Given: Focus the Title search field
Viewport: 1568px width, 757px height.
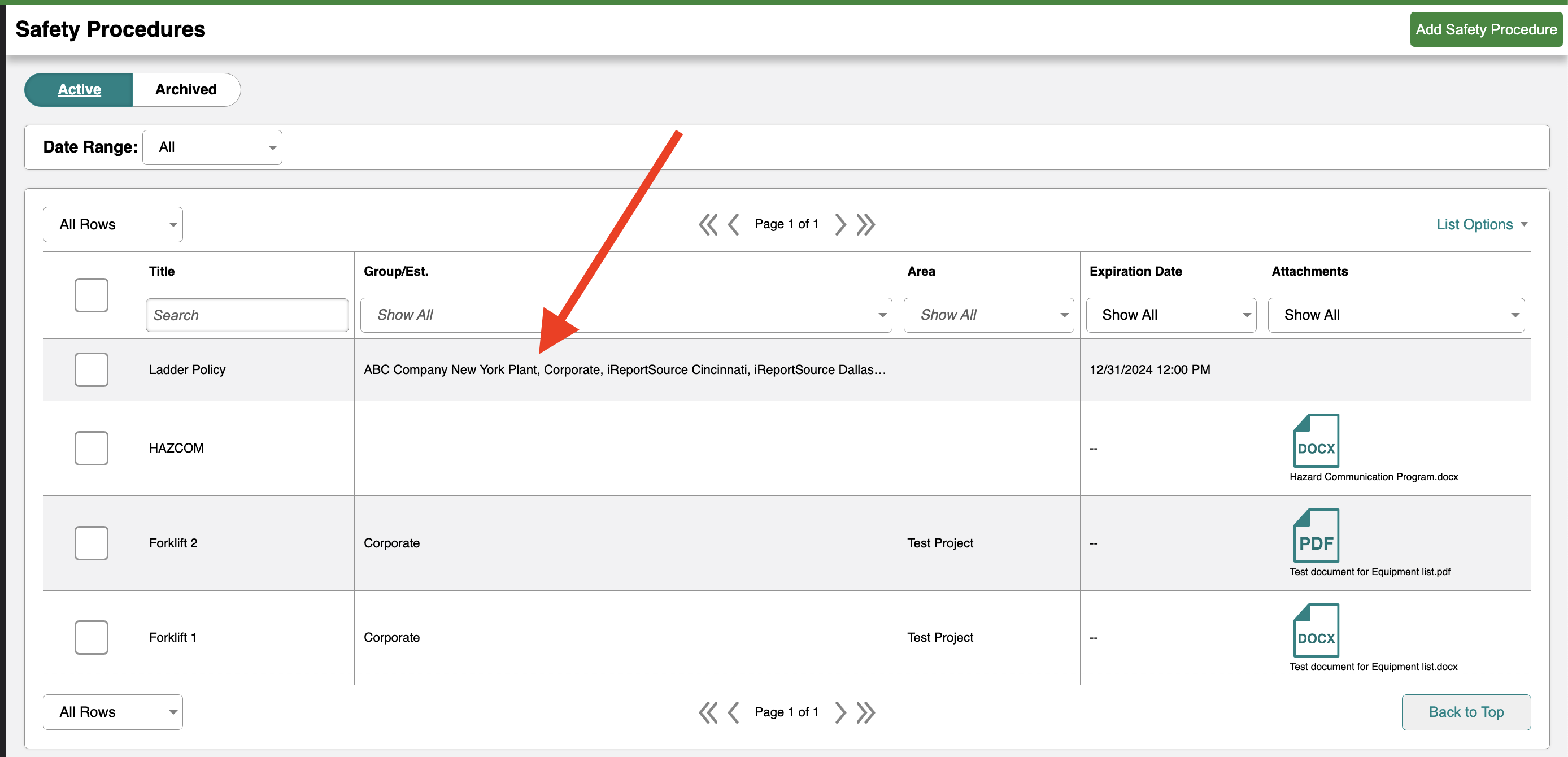Looking at the screenshot, I should pos(247,315).
